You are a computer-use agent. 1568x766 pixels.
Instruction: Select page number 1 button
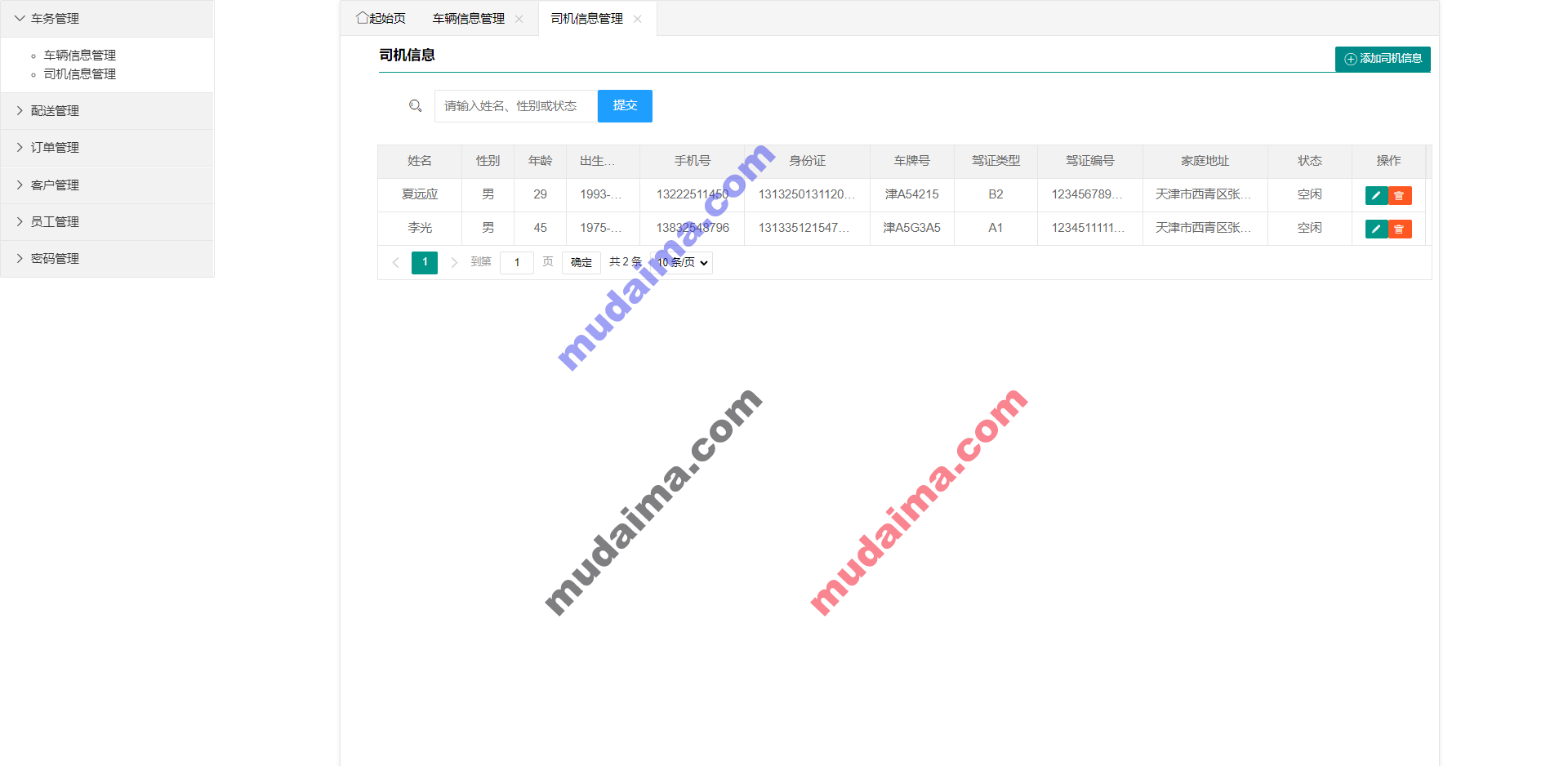(x=425, y=262)
